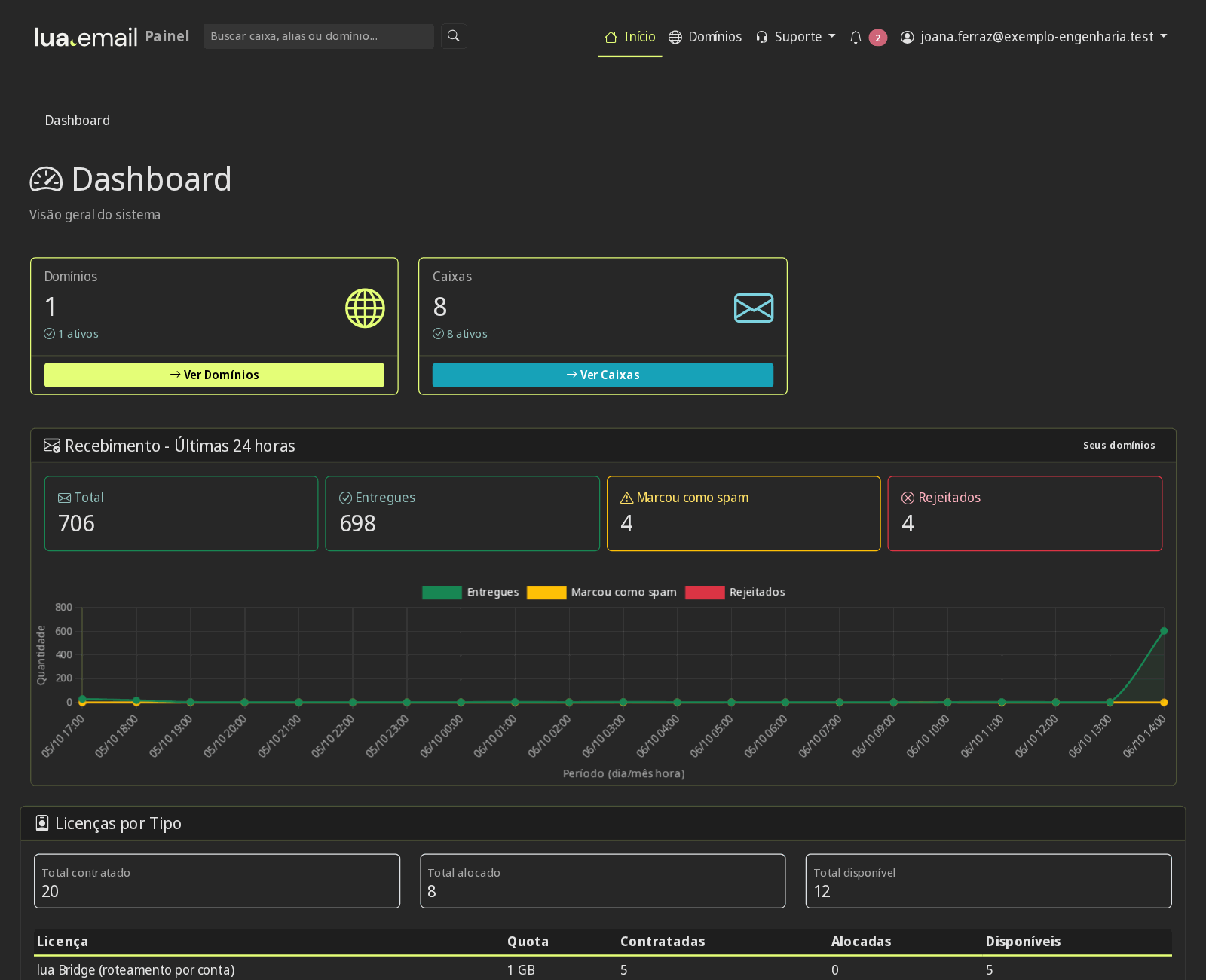
Task: Click the Seus domínios label
Action: click(x=1119, y=446)
